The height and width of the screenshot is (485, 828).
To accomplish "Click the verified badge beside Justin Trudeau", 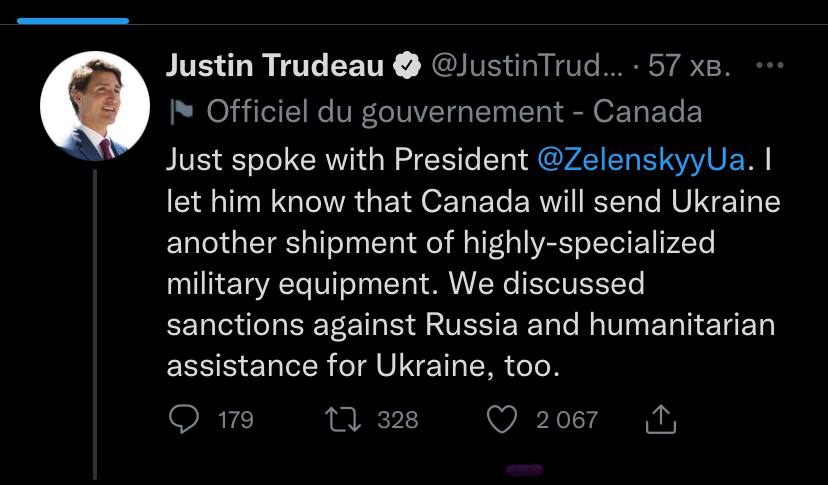I will [407, 67].
